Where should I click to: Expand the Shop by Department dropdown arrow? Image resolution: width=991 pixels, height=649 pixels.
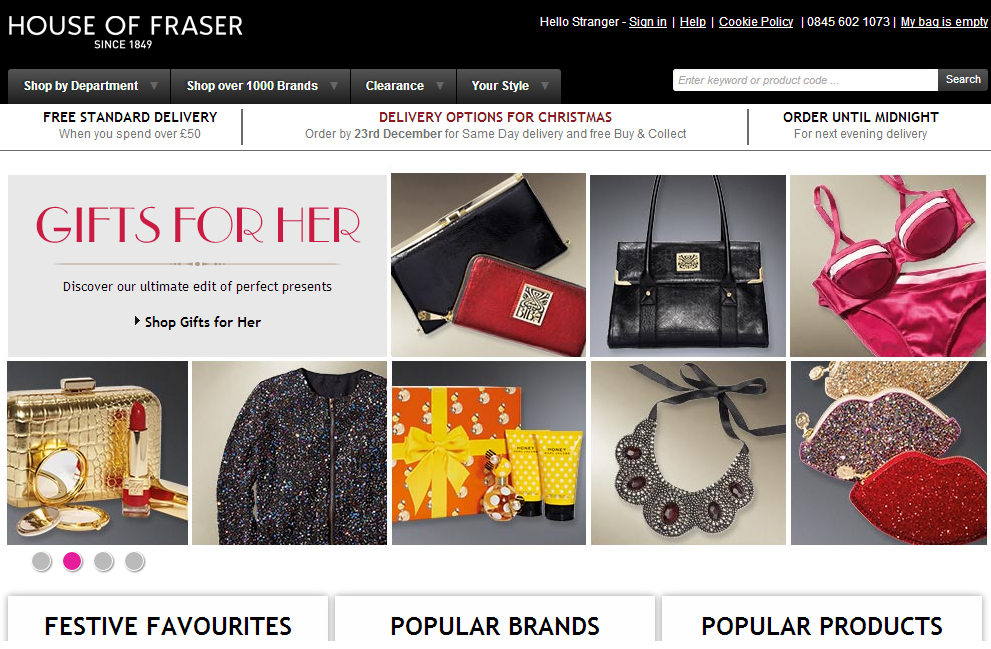[x=154, y=86]
